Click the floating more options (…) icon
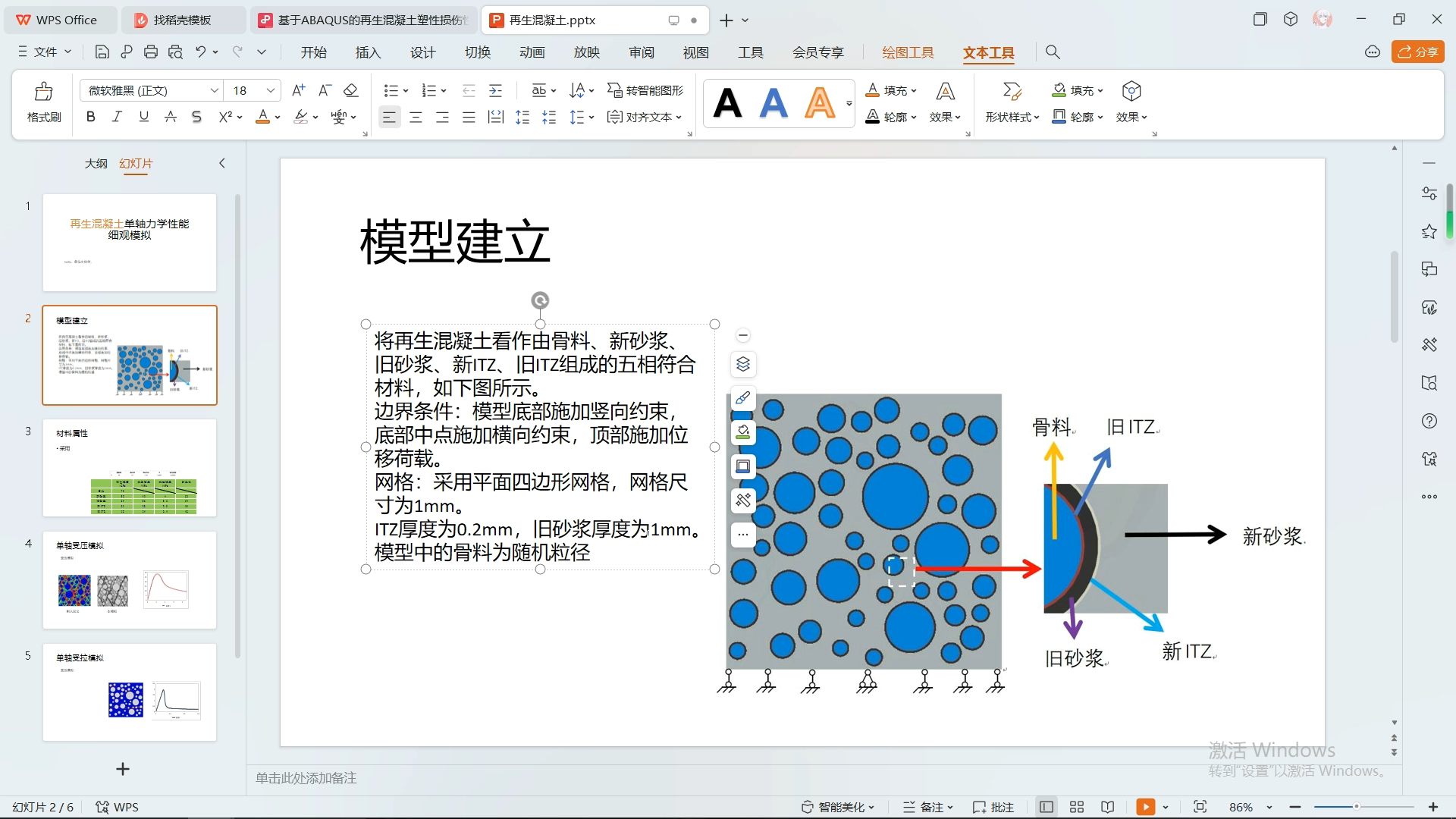This screenshot has width=1456, height=819. pyautogui.click(x=743, y=534)
